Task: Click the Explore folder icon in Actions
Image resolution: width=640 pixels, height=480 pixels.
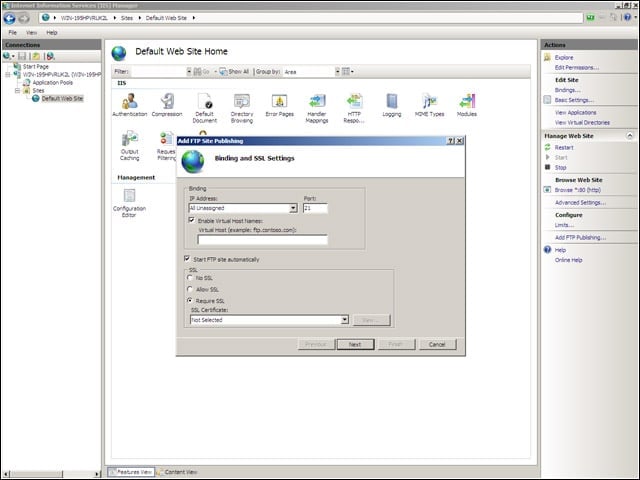Action: coord(547,57)
